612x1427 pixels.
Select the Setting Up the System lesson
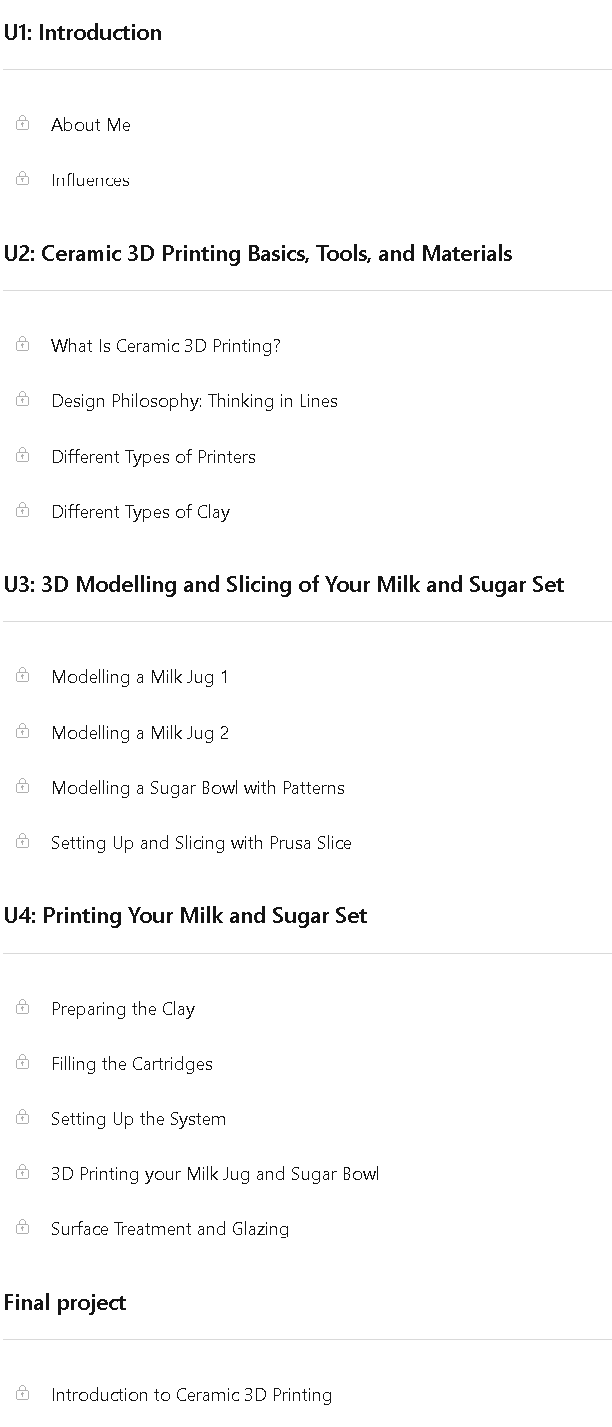click(139, 1119)
